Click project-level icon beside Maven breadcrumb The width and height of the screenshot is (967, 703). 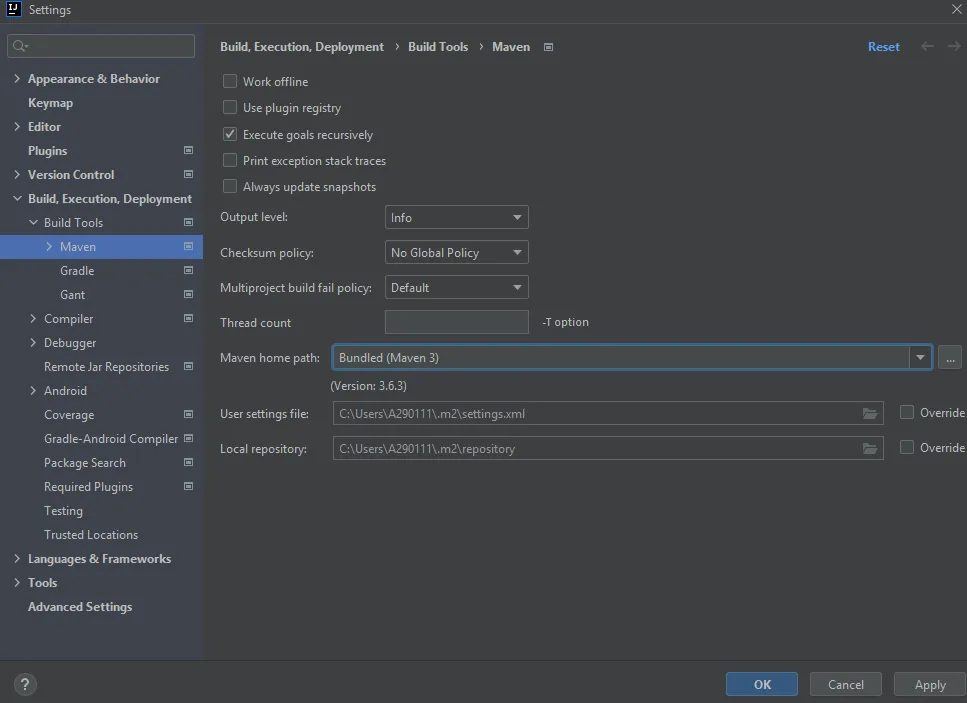[548, 47]
